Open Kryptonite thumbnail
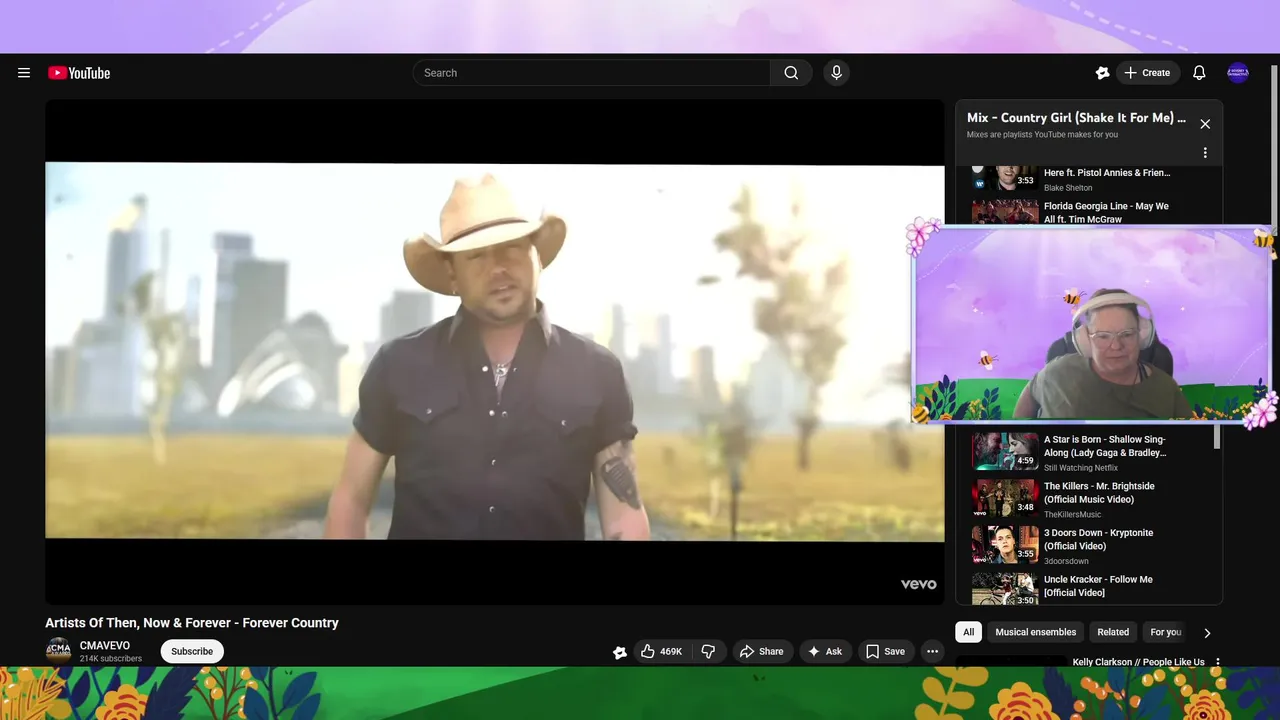This screenshot has width=1280, height=720. pyautogui.click(x=1005, y=545)
